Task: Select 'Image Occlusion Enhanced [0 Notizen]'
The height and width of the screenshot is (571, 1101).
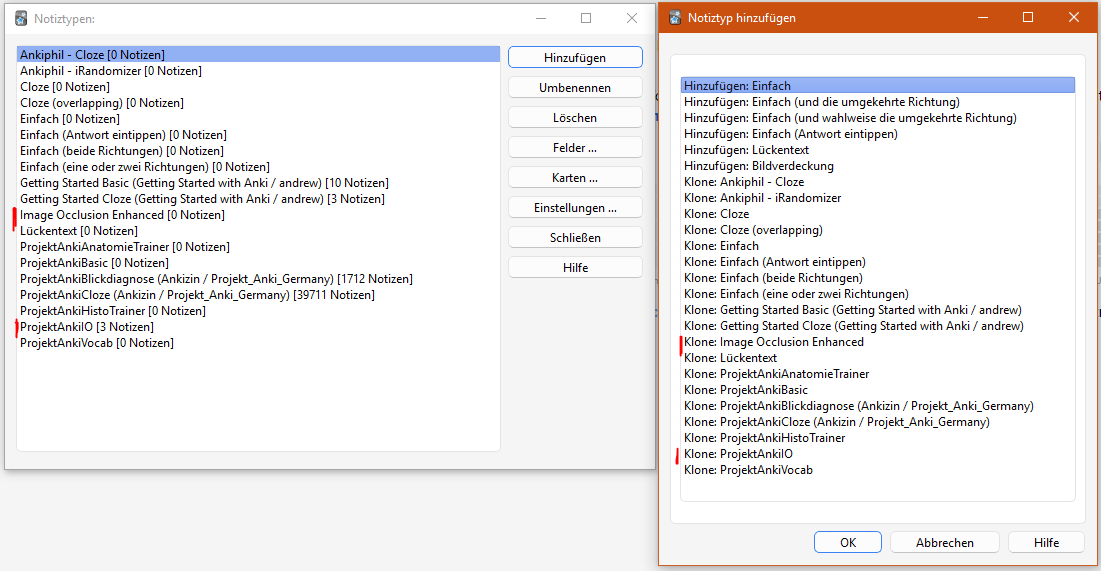Action: point(258,215)
